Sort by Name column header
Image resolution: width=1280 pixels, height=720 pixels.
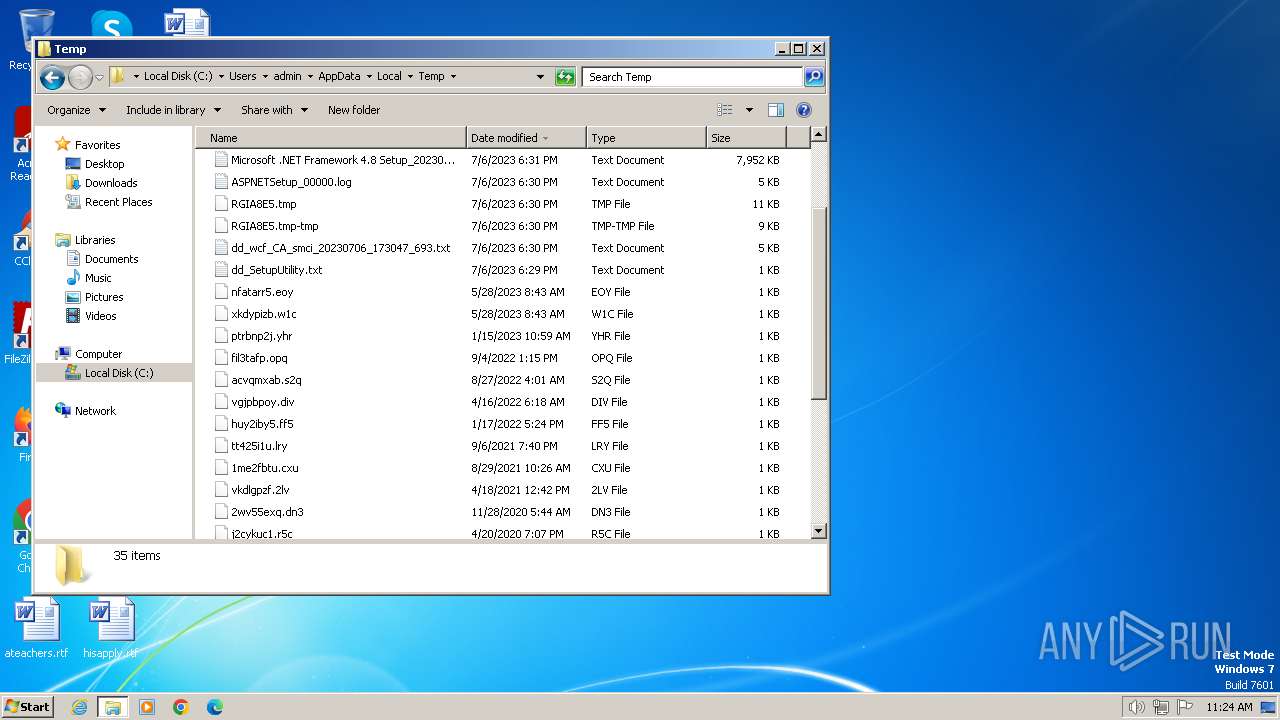point(331,138)
